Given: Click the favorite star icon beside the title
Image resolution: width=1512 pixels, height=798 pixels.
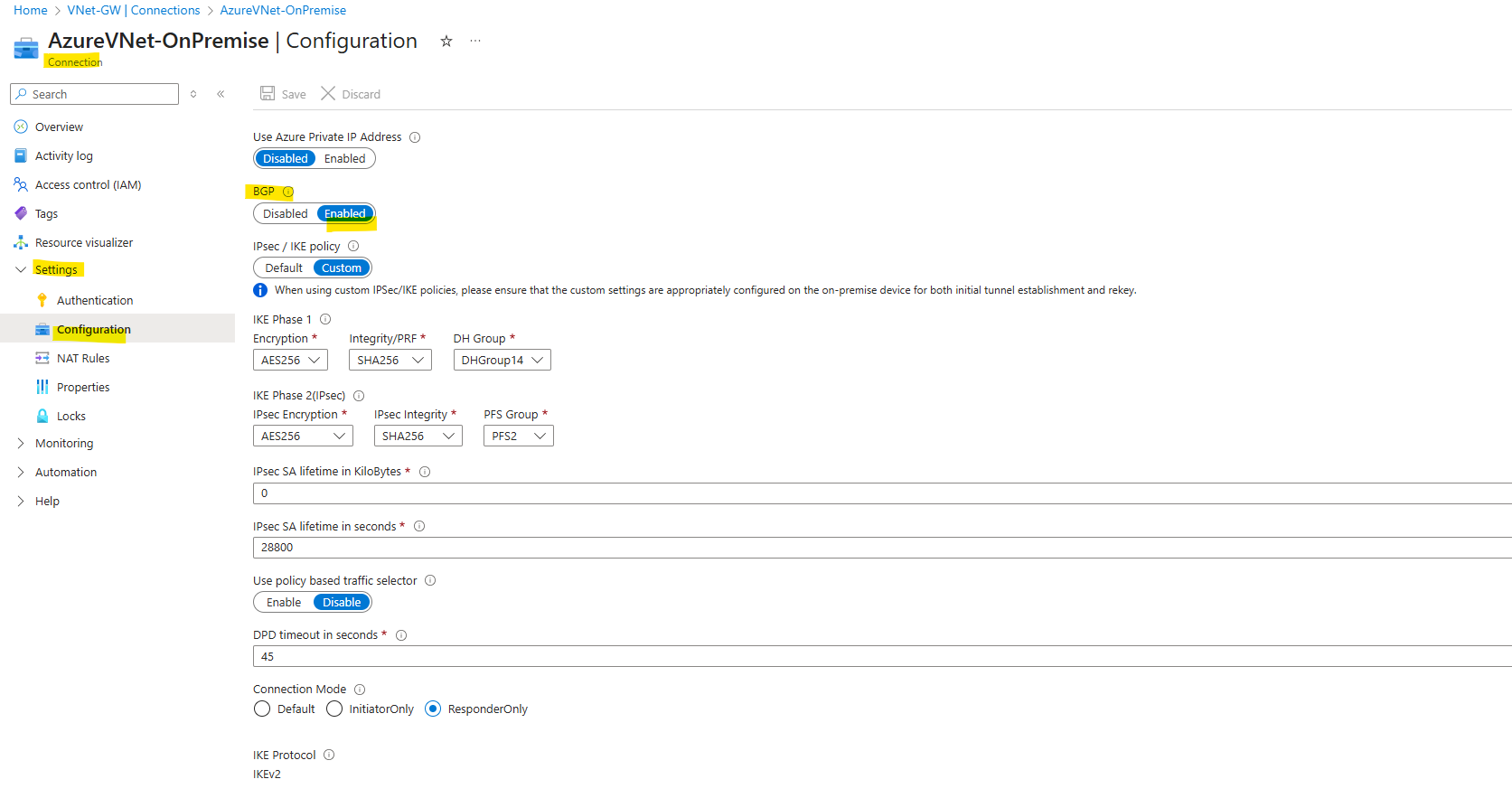Looking at the screenshot, I should pos(446,41).
